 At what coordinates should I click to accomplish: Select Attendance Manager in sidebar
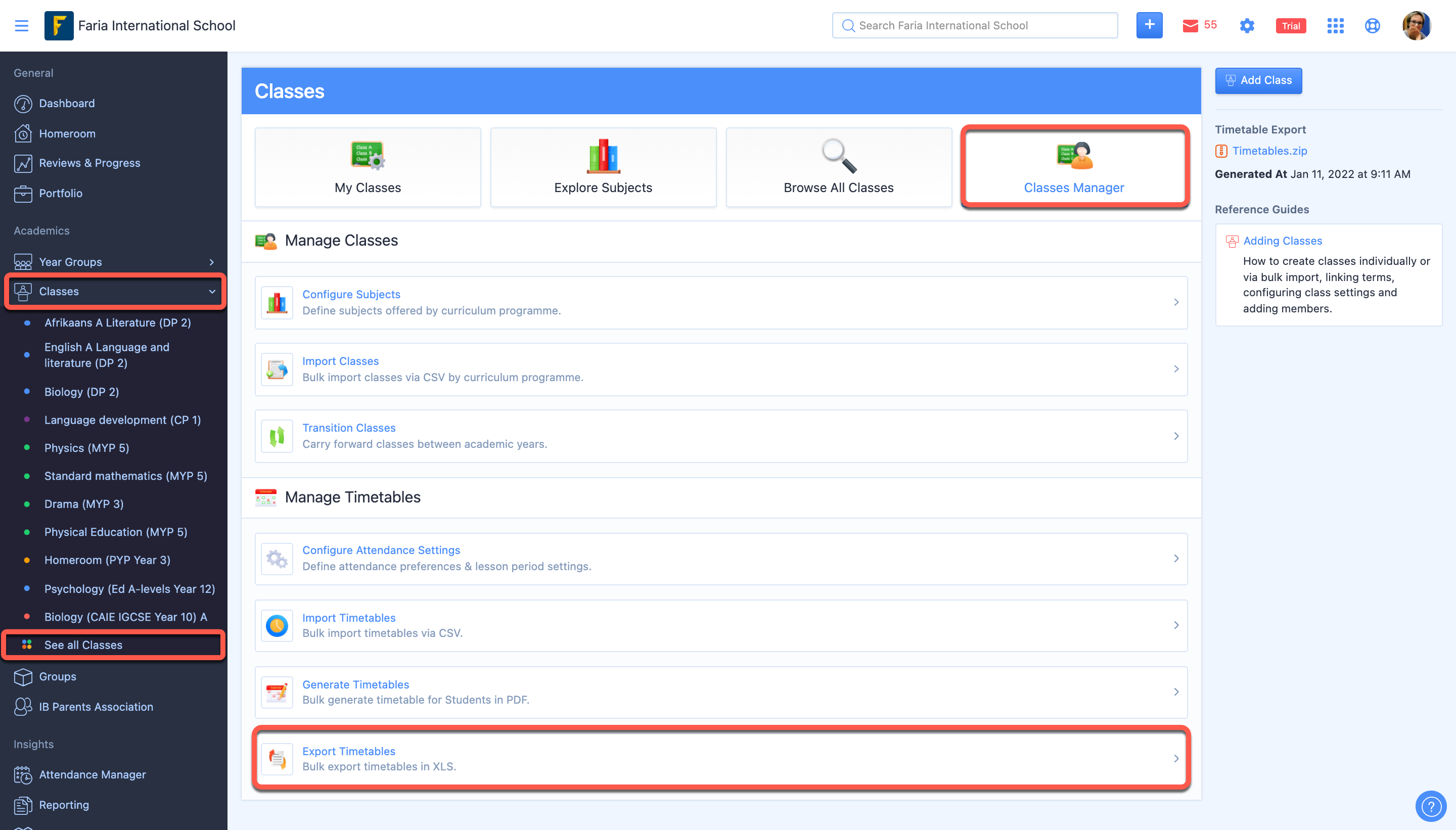click(x=93, y=774)
